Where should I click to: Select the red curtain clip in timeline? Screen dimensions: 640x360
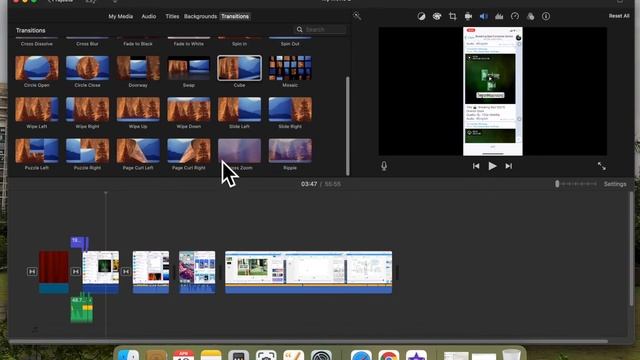click(53, 272)
